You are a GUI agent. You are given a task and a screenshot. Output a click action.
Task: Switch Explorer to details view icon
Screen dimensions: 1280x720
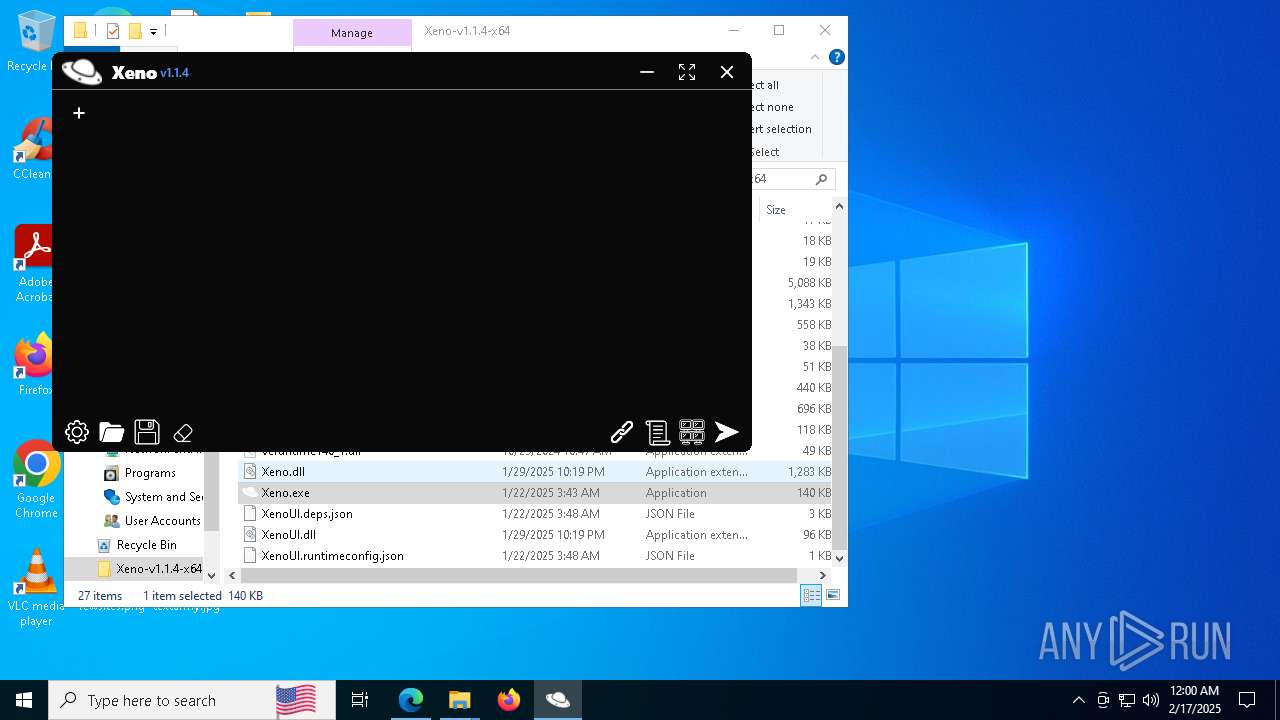tap(811, 595)
